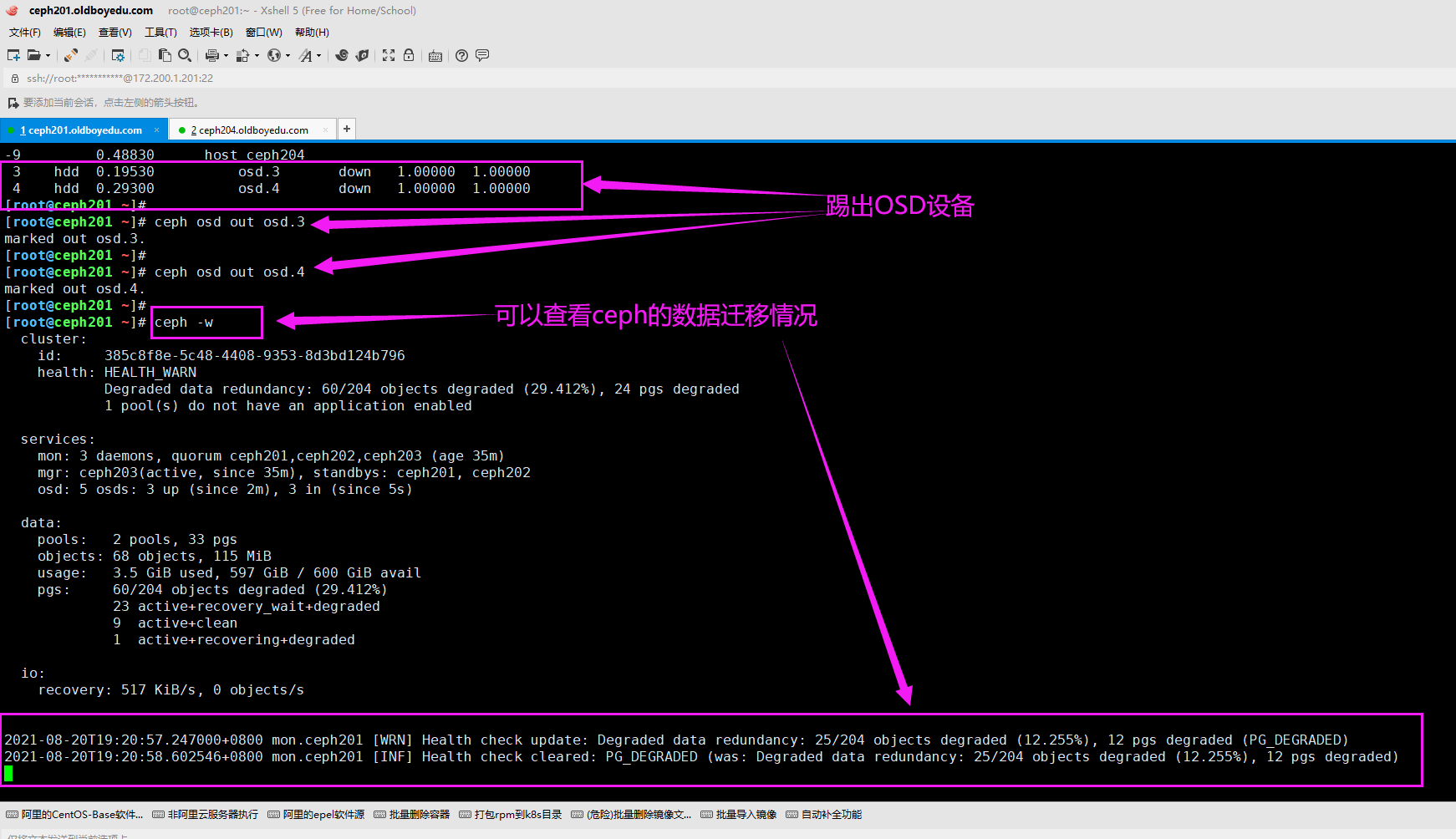
Task: Expand the Print dropdown arrow
Action: coord(226,56)
